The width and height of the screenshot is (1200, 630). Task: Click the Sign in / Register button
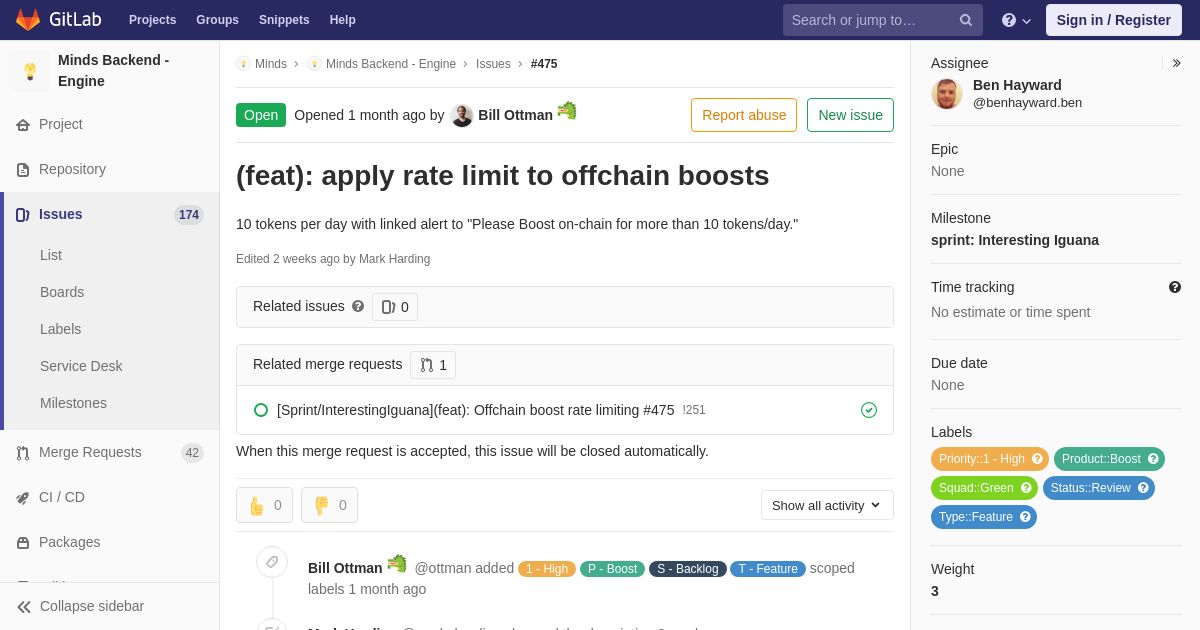pos(1113,20)
